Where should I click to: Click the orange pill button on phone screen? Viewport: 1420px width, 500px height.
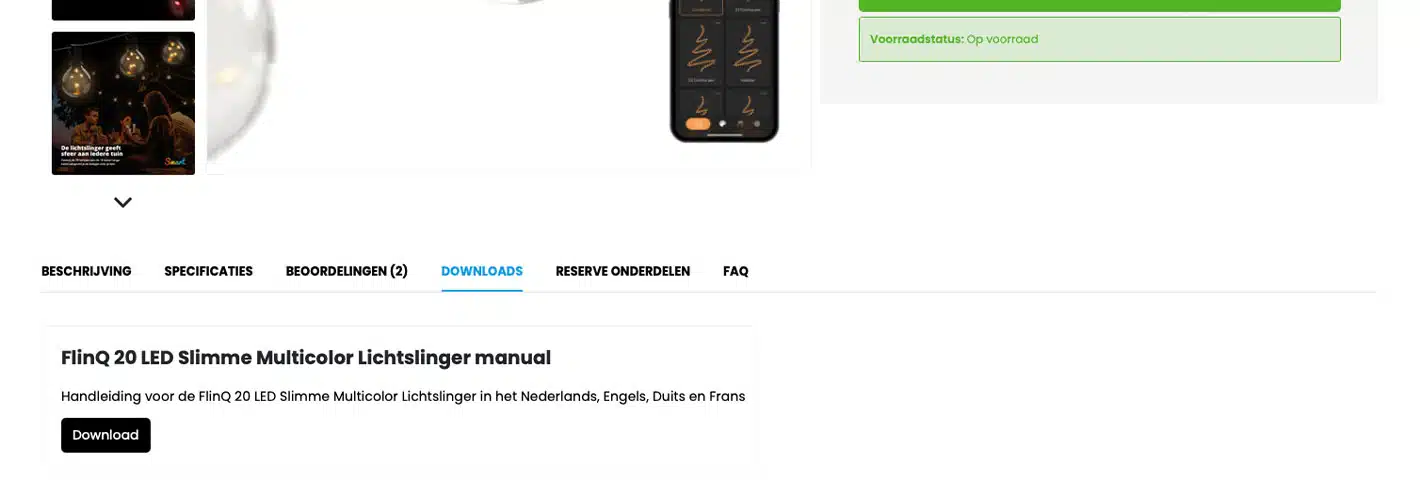coord(698,124)
